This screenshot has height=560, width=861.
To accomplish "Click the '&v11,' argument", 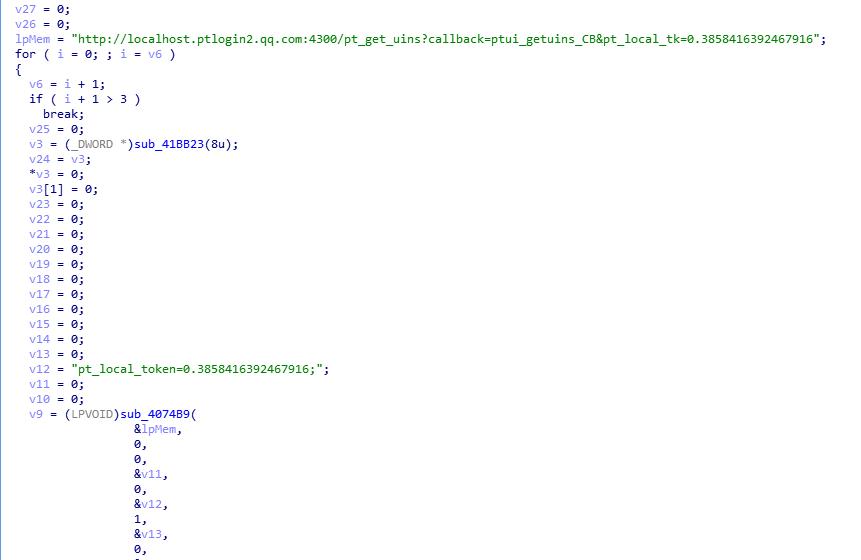I will pos(151,474).
